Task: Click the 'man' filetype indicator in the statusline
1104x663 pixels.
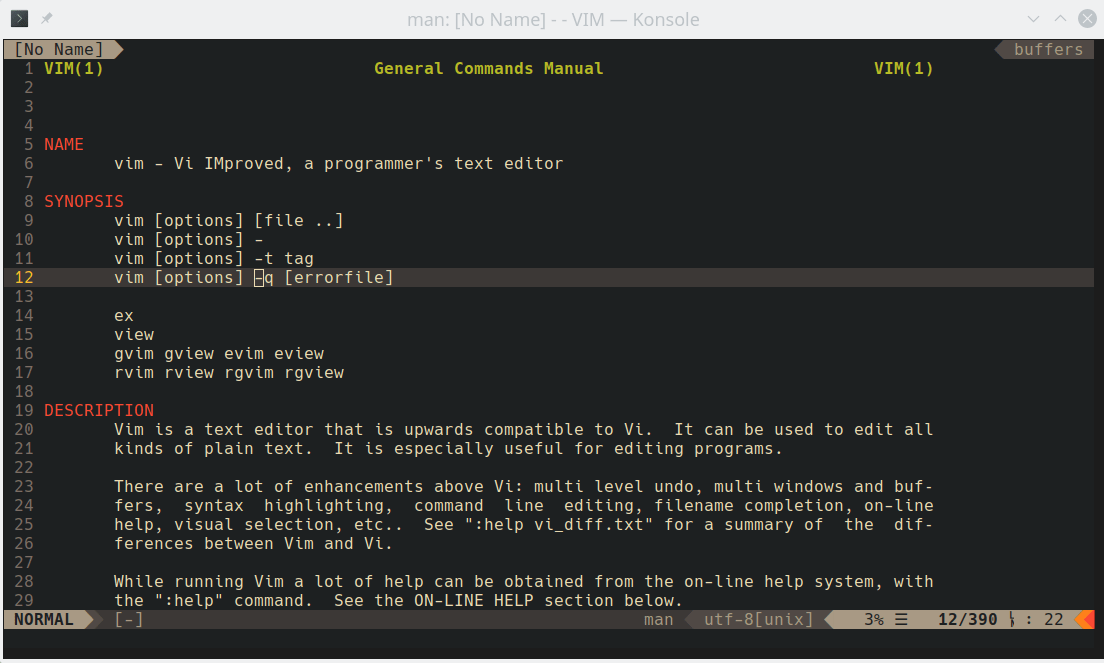Action: pyautogui.click(x=658, y=619)
